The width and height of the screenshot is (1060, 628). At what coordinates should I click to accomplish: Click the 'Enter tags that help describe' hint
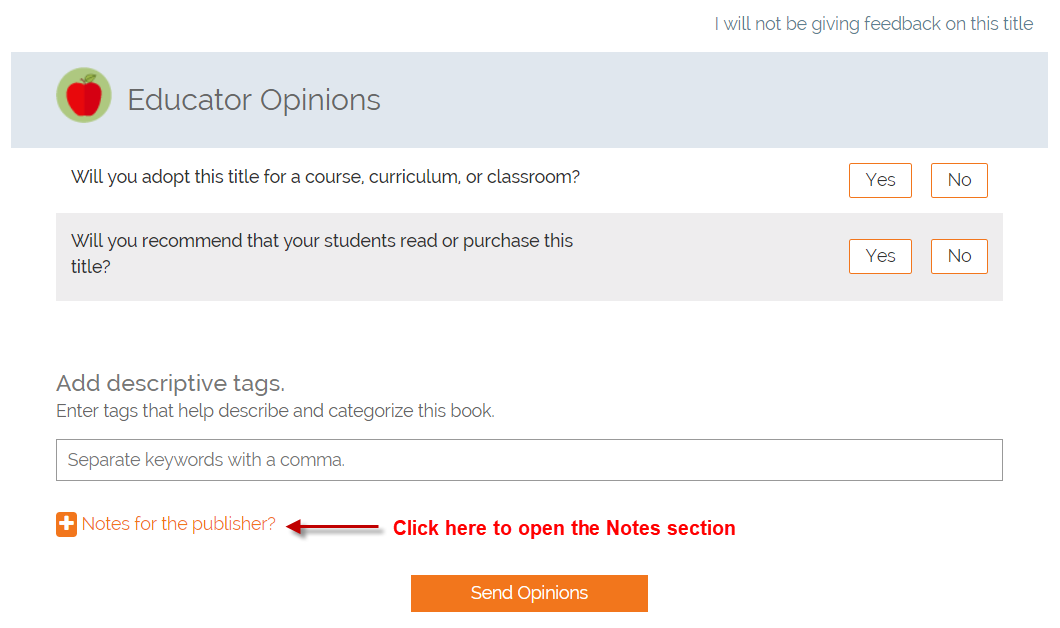pos(275,411)
